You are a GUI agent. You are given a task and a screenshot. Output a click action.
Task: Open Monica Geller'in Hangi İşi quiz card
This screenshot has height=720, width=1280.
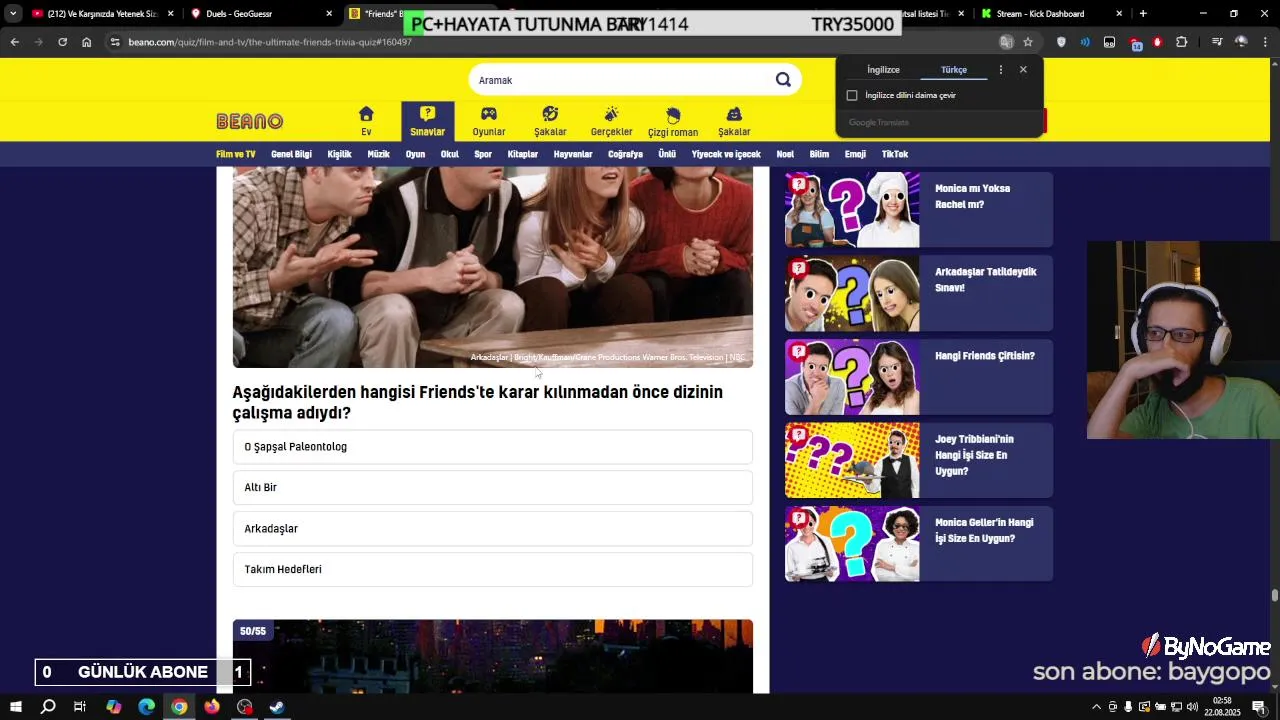pos(919,544)
